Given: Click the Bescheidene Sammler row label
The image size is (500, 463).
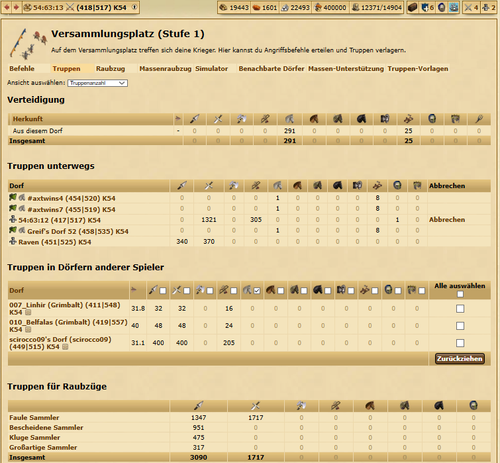Looking at the screenshot, I should point(46,427).
